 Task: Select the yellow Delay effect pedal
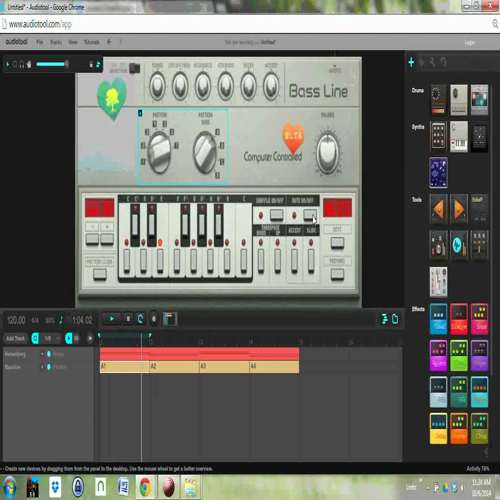tap(438, 429)
